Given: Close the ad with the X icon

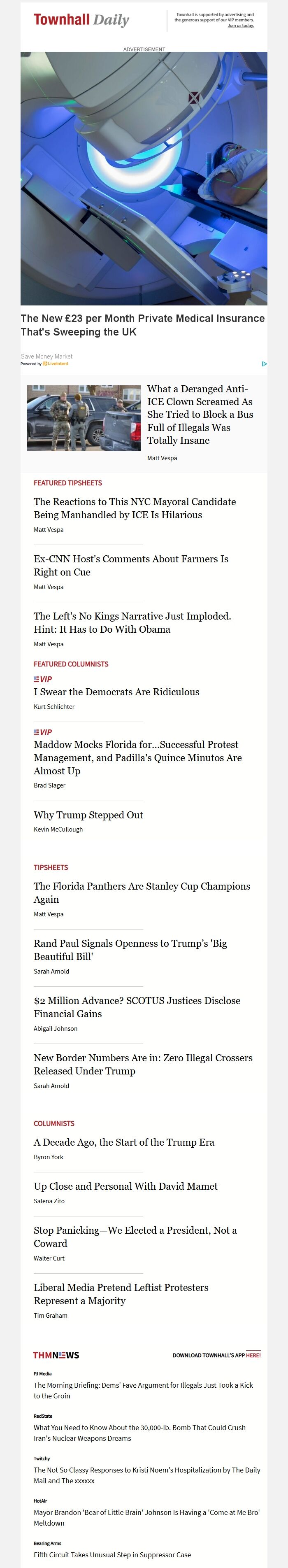Looking at the screenshot, I should (x=194, y=98).
